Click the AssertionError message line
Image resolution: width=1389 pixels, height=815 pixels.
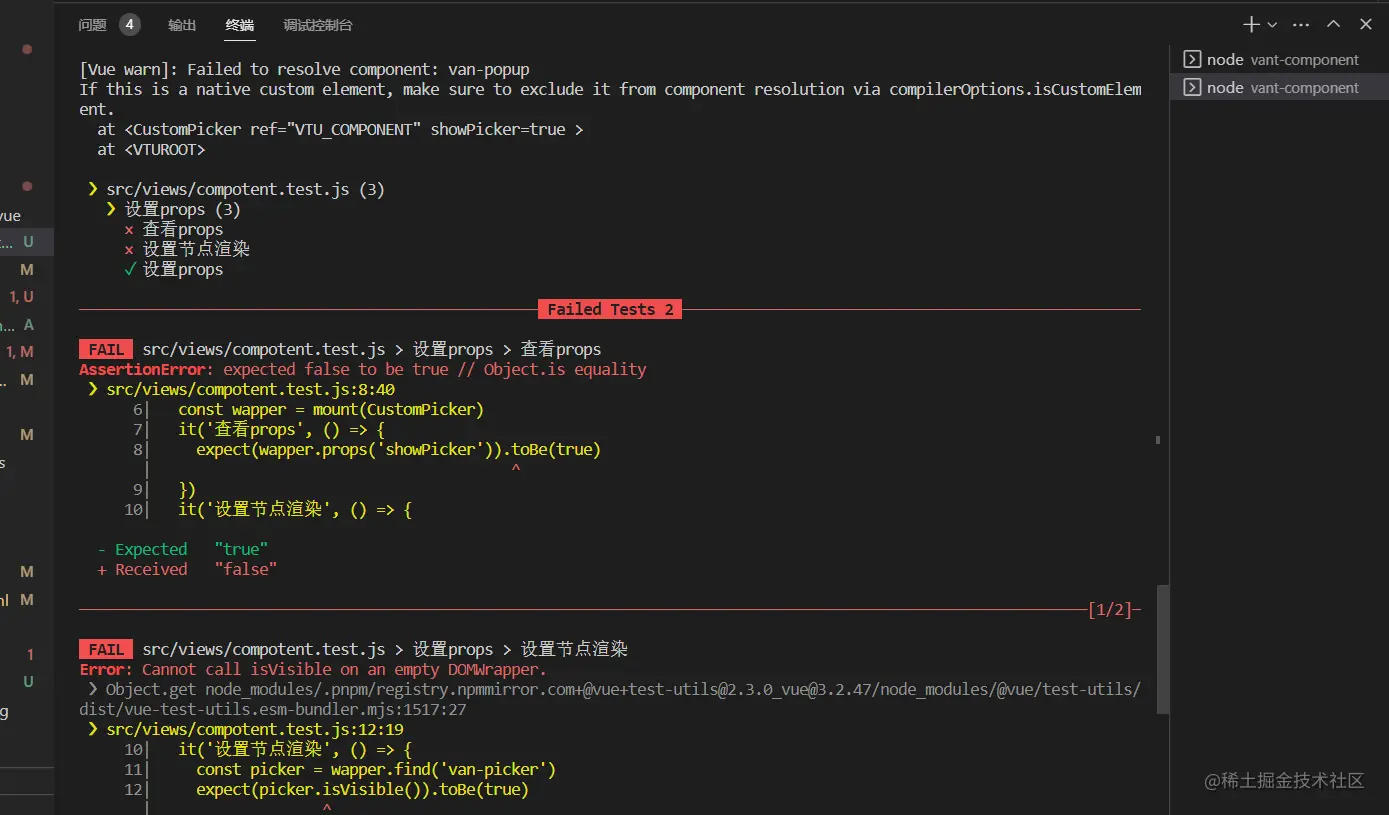(x=363, y=369)
